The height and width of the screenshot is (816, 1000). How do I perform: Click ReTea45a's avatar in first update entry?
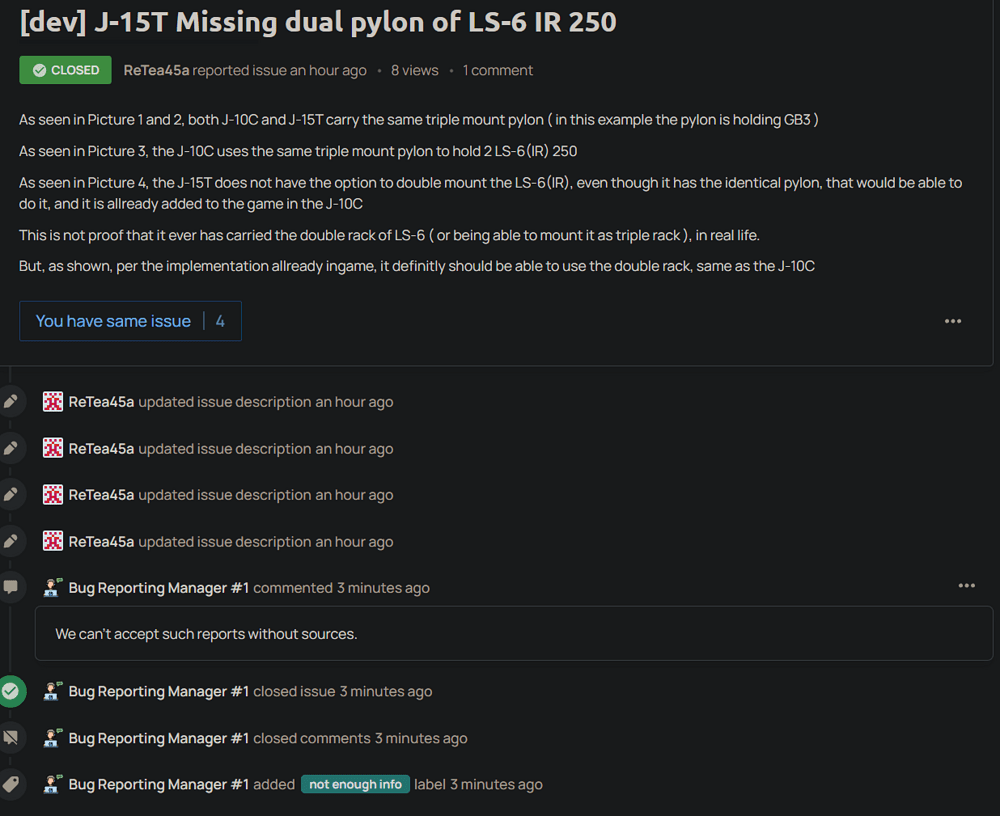pos(53,402)
